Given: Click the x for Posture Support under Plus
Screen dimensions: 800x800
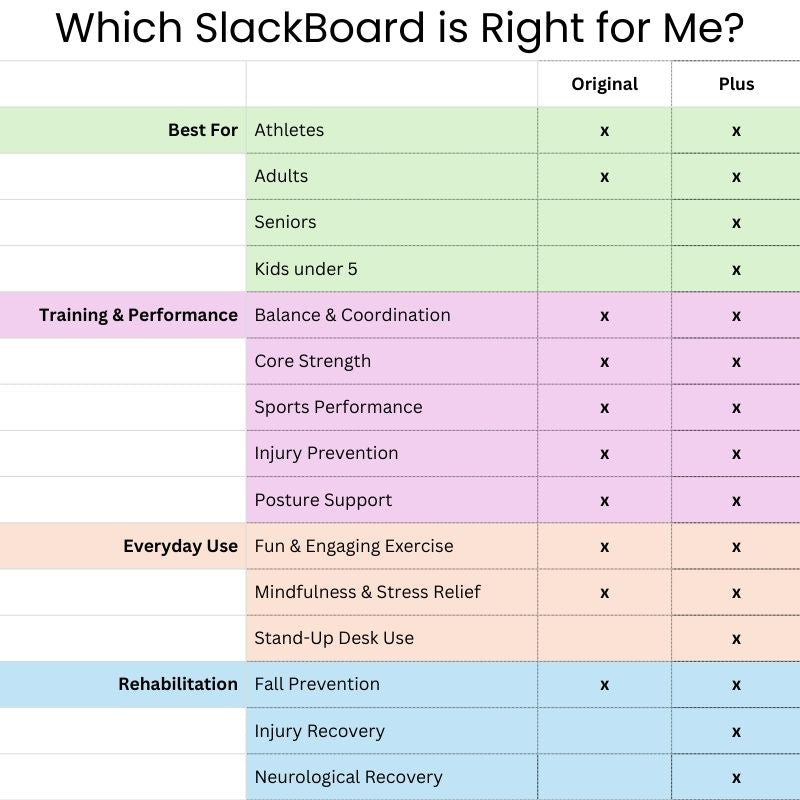Looking at the screenshot, I should click(736, 501).
